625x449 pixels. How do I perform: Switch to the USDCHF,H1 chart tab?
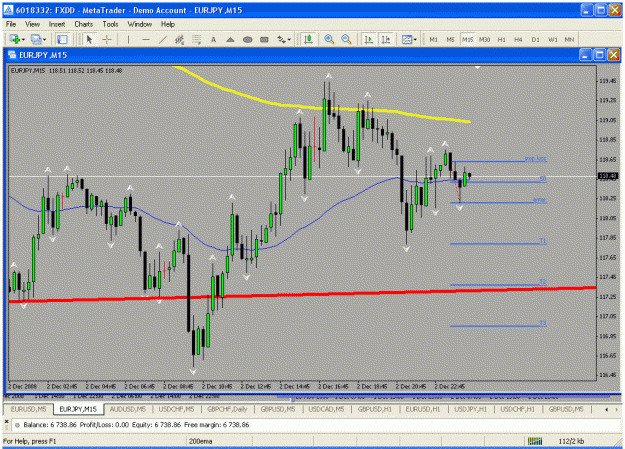point(517,409)
